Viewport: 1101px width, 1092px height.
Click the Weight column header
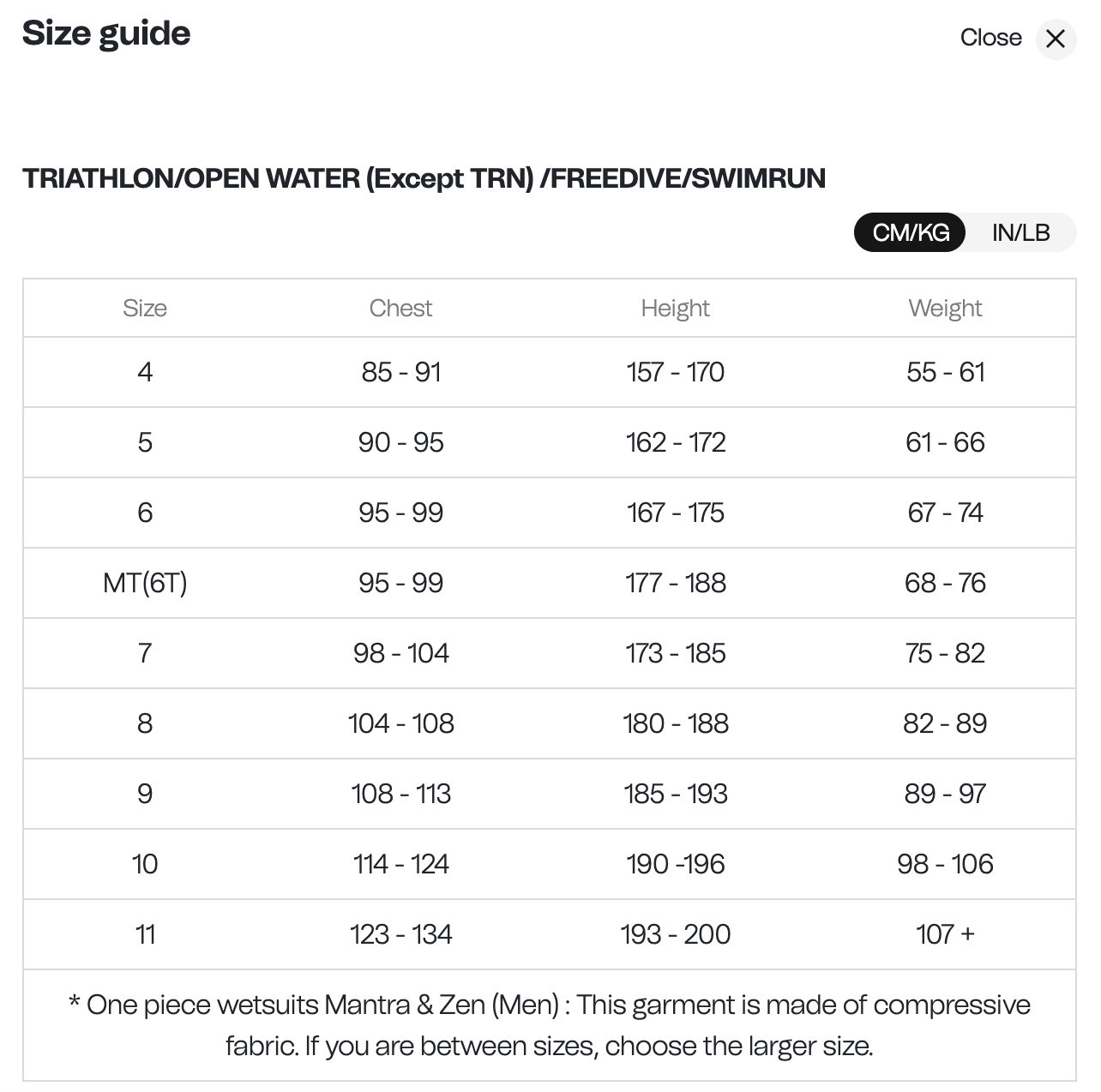point(945,309)
